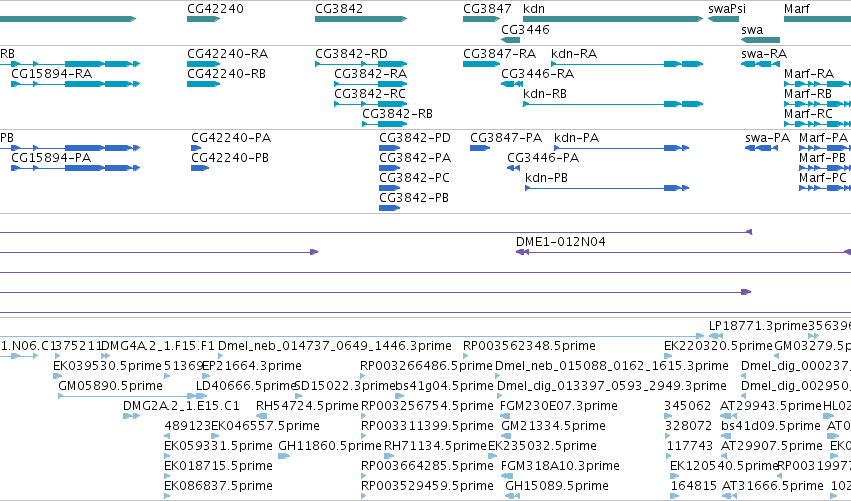Click transcript CG3446-RA
Screen dimensions: 851x501
click(537, 74)
